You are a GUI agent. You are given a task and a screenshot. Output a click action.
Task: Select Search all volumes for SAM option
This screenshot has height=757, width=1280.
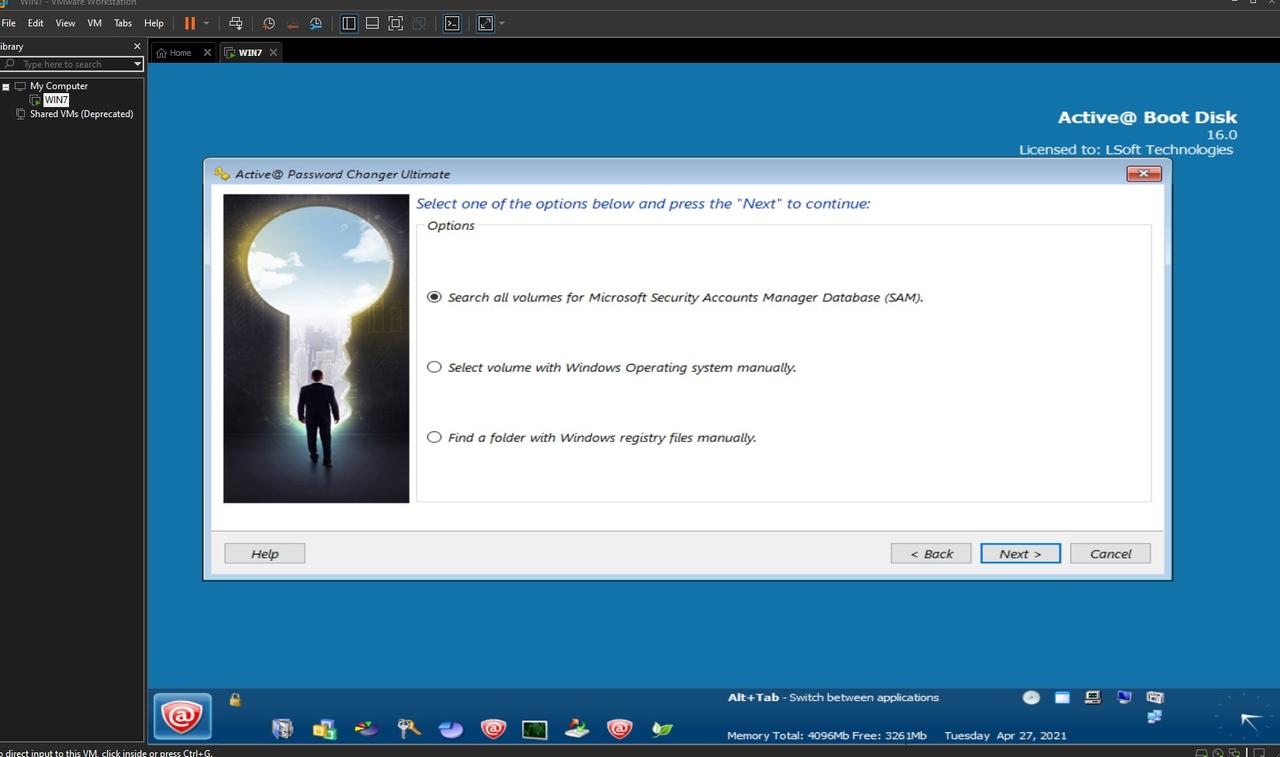434,297
